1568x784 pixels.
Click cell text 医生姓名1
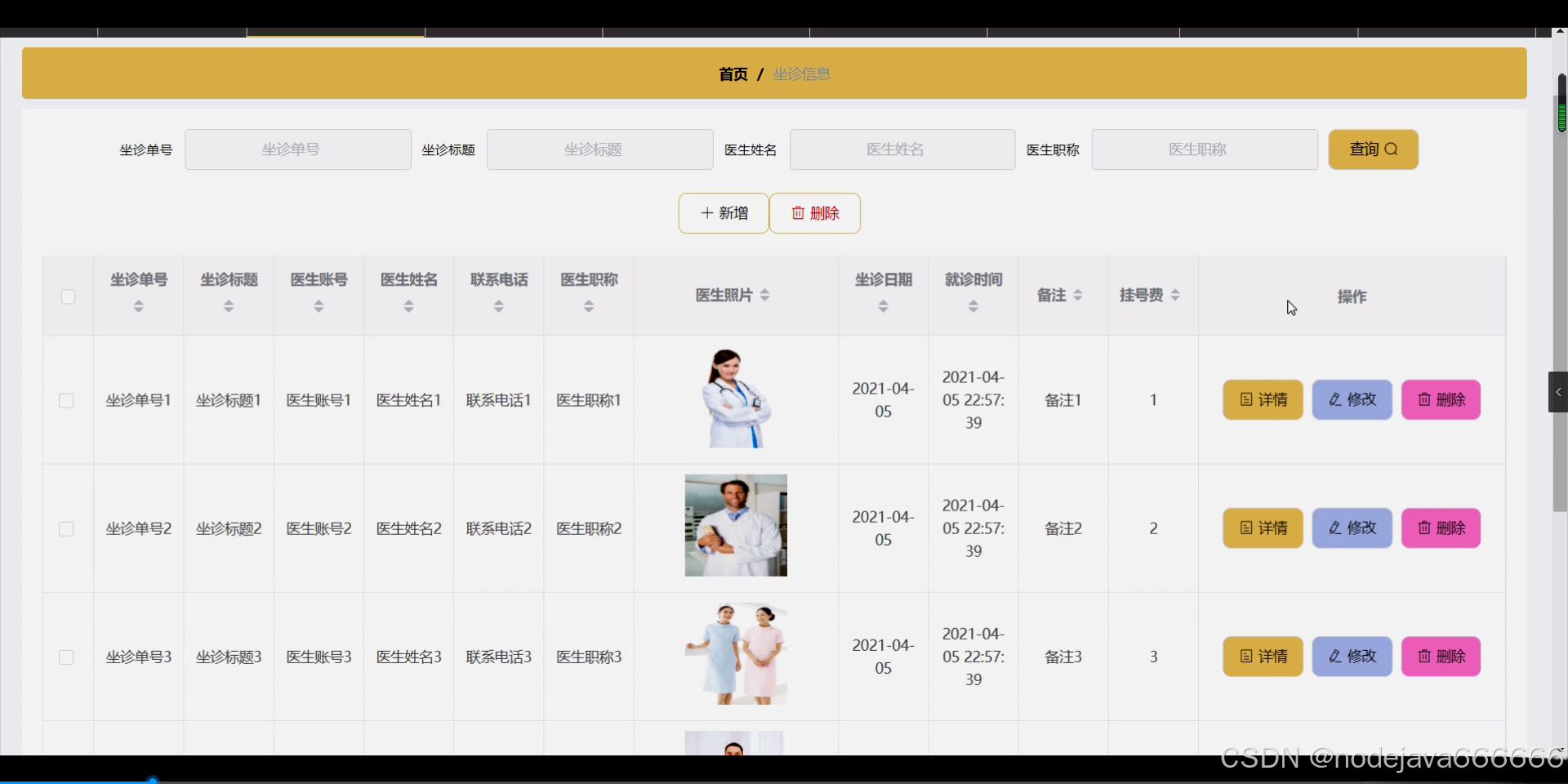(x=408, y=400)
